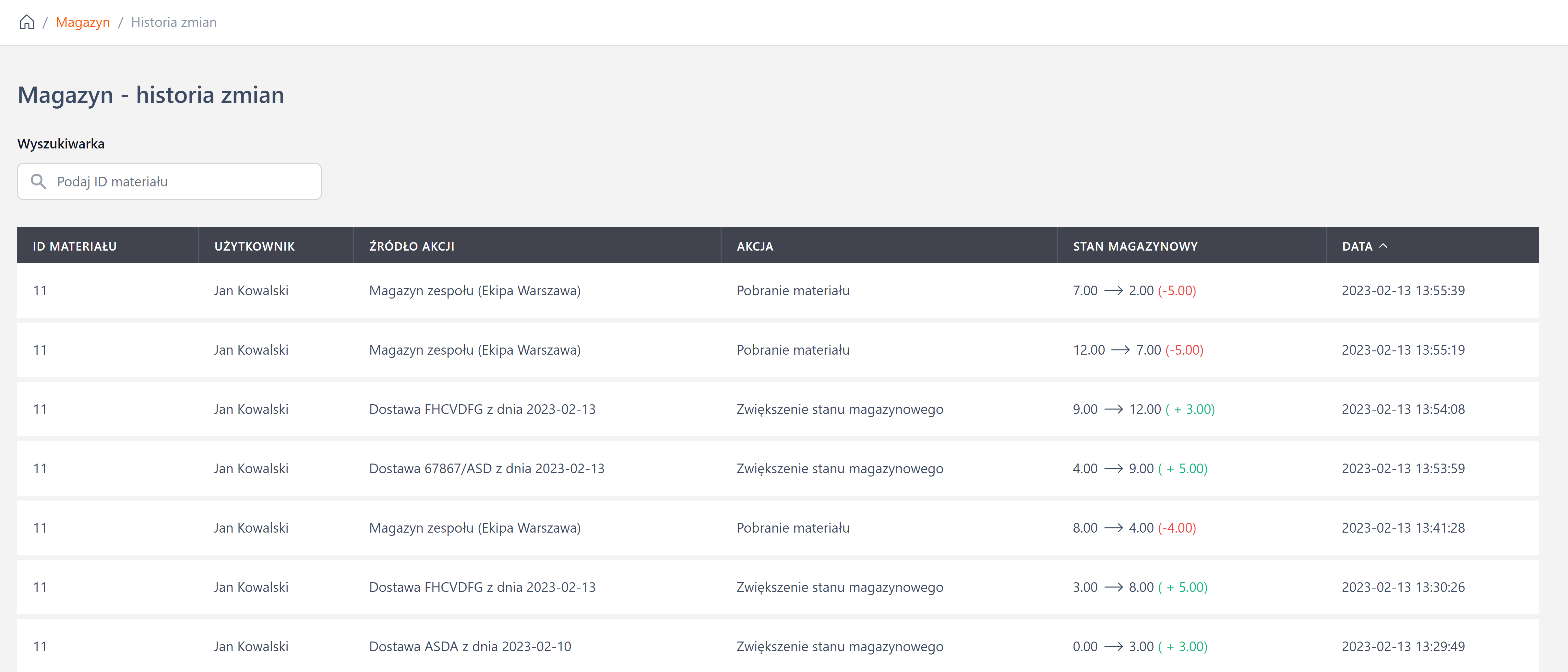The width and height of the screenshot is (1568, 672).
Task: Sort by the ID MATERIAŁU column header
Action: tap(74, 246)
